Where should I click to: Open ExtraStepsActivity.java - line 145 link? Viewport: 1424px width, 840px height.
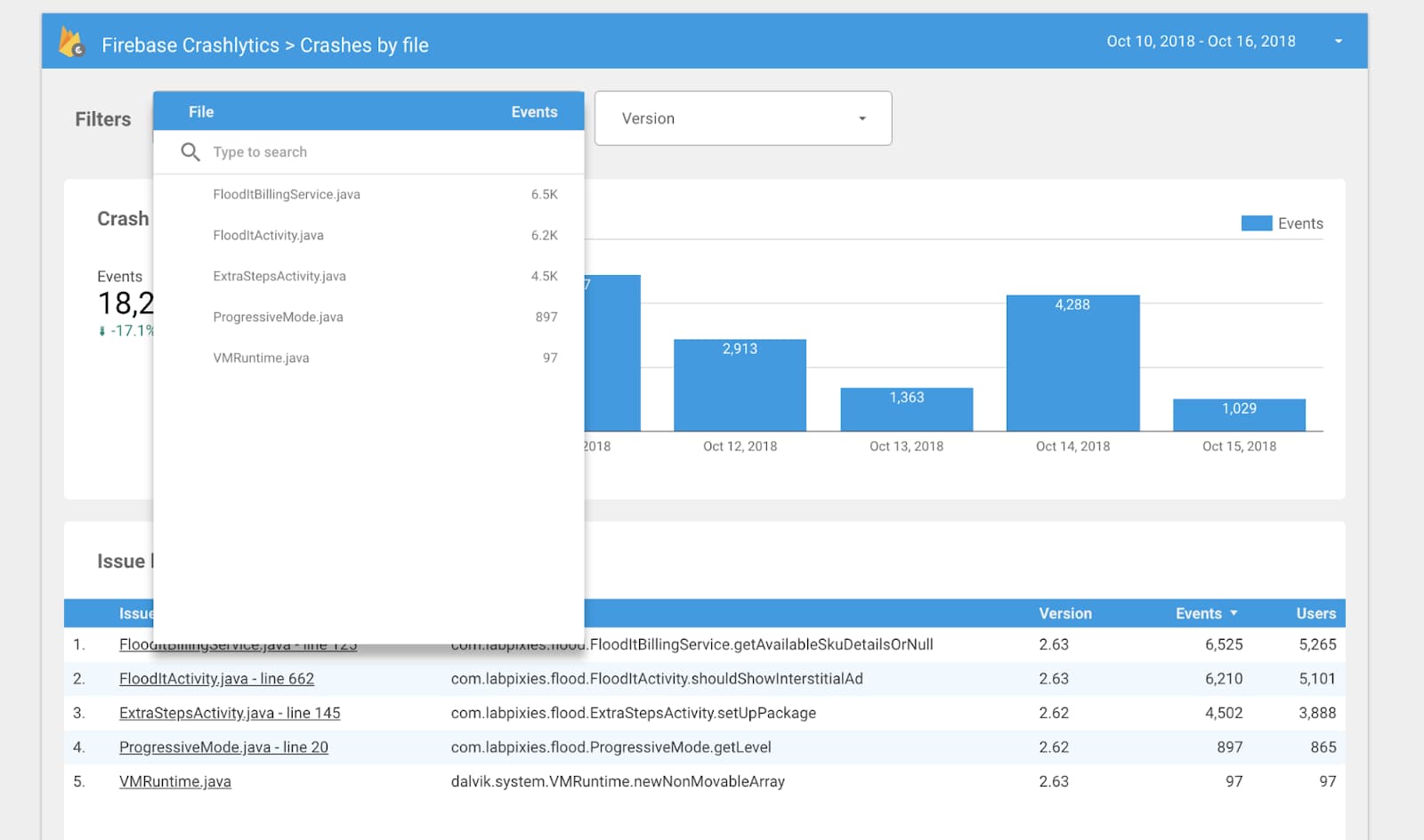point(230,713)
